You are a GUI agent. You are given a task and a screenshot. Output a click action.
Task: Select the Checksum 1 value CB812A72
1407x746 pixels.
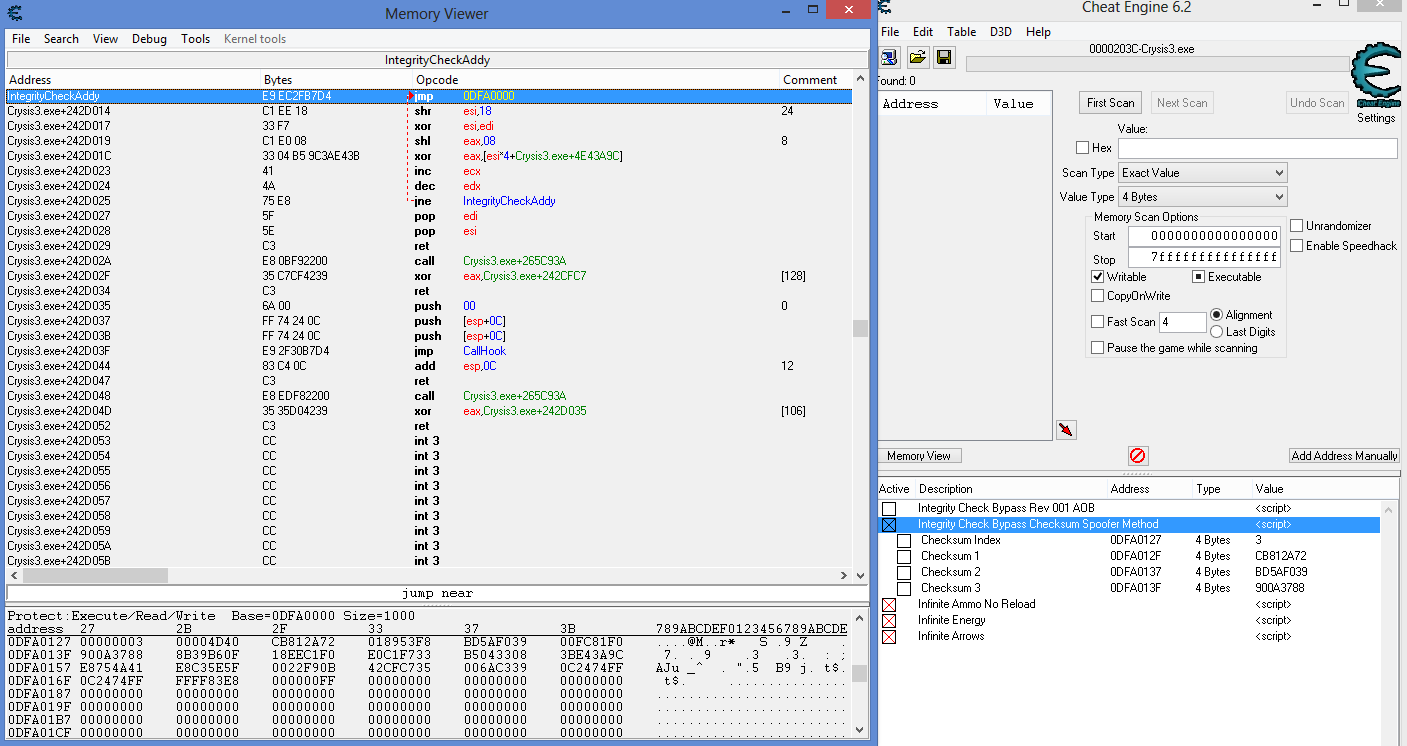[1281, 556]
